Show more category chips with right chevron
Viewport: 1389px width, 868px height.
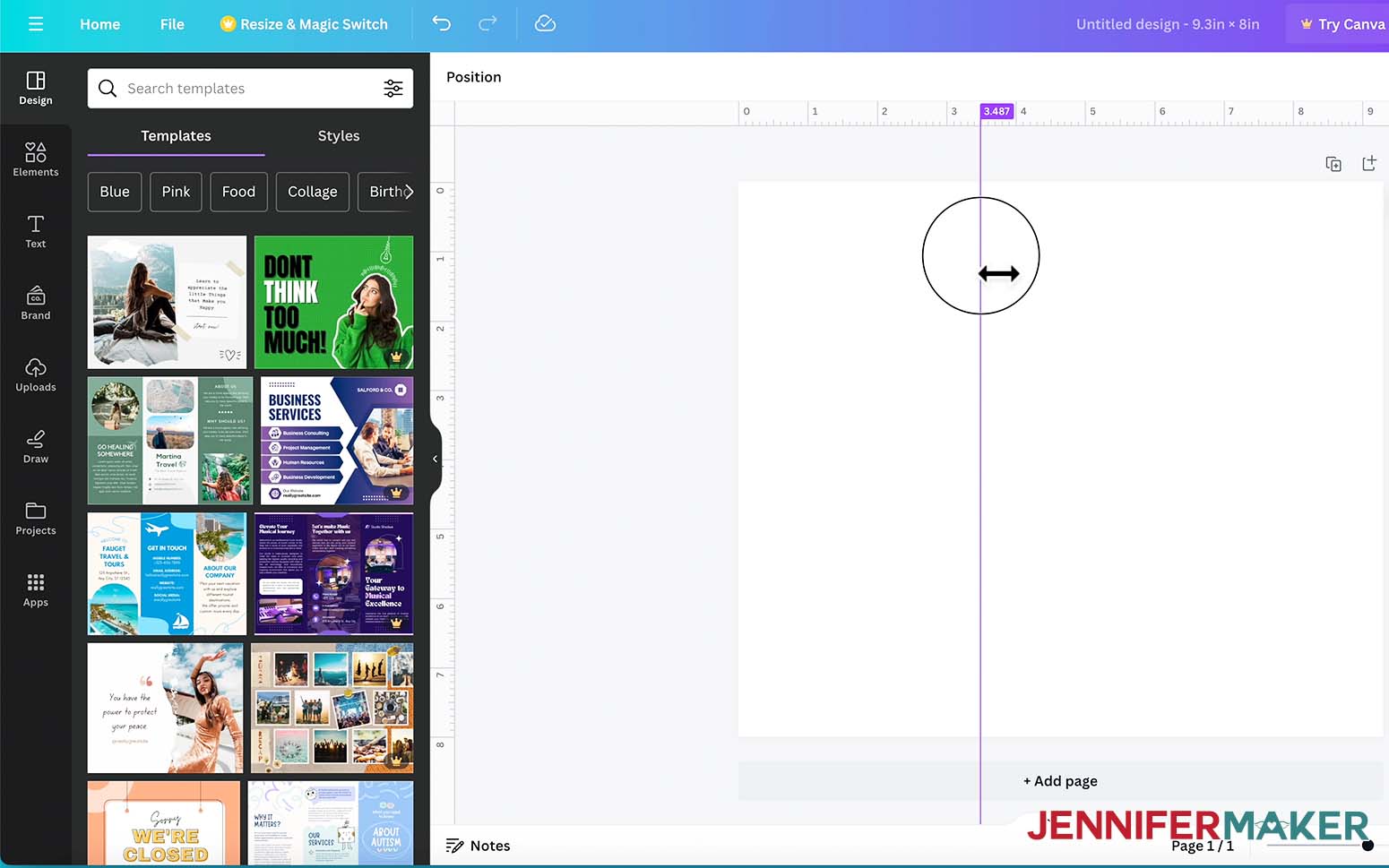click(409, 192)
